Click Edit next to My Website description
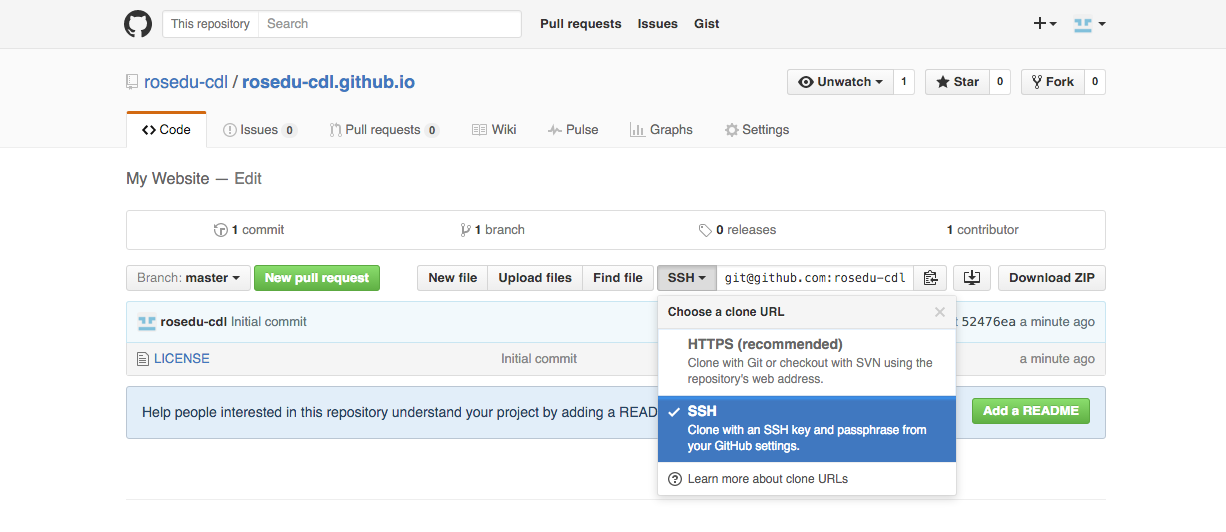Image resolution: width=1226 pixels, height=532 pixels. (248, 178)
